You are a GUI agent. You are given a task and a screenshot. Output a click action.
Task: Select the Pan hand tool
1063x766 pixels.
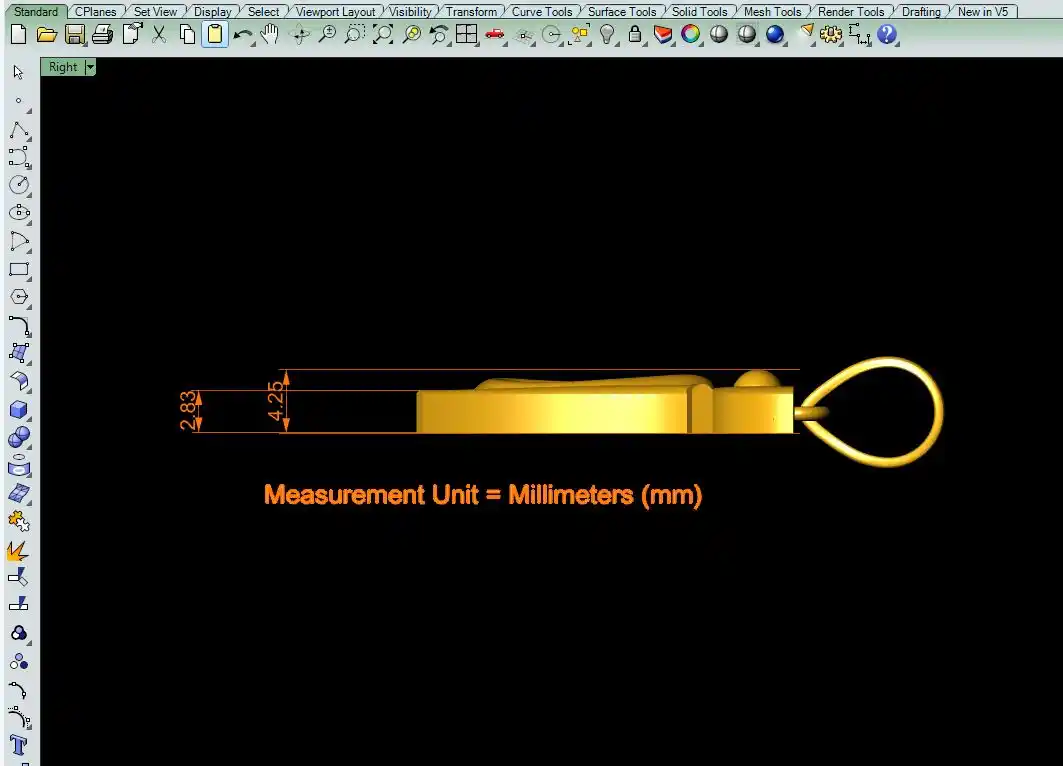(x=270, y=35)
